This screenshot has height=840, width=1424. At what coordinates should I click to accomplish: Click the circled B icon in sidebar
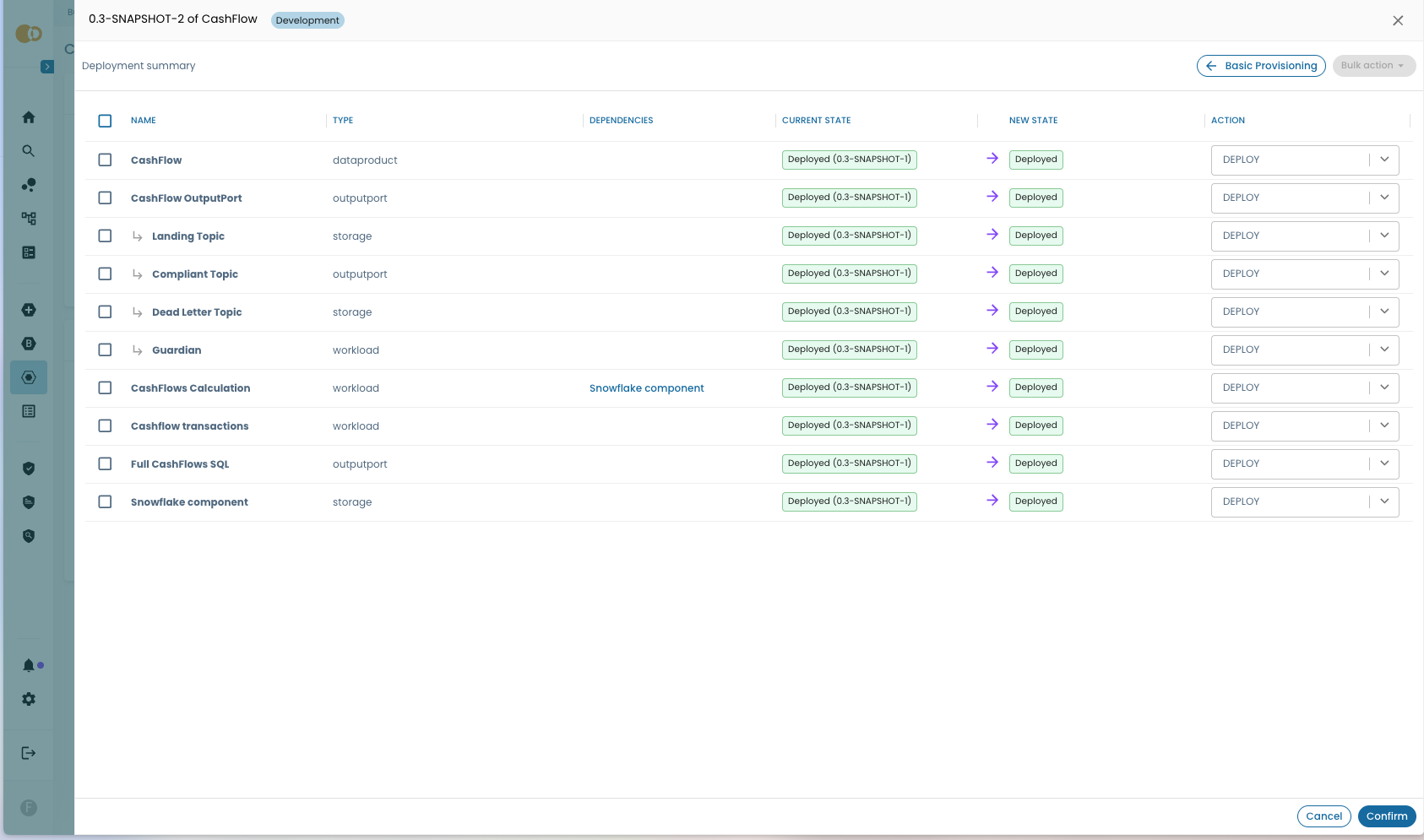pyautogui.click(x=29, y=344)
